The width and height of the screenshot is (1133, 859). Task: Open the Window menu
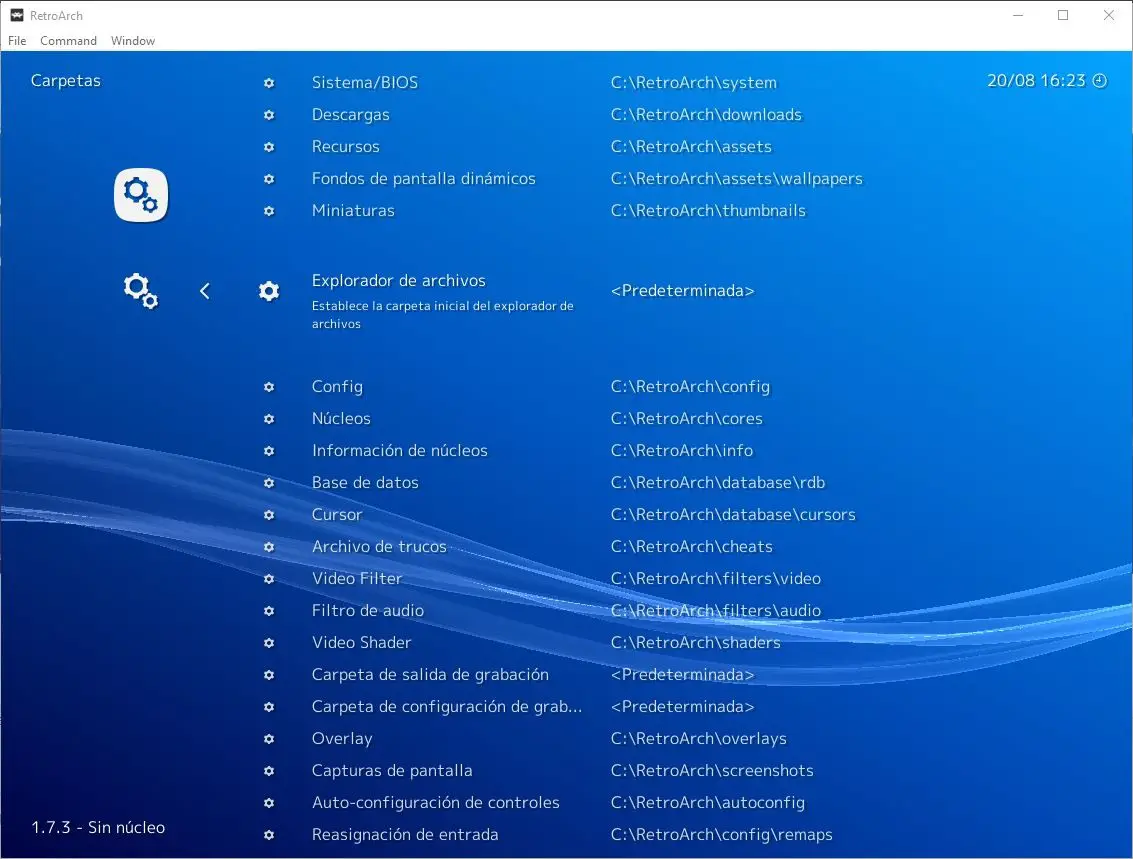133,40
